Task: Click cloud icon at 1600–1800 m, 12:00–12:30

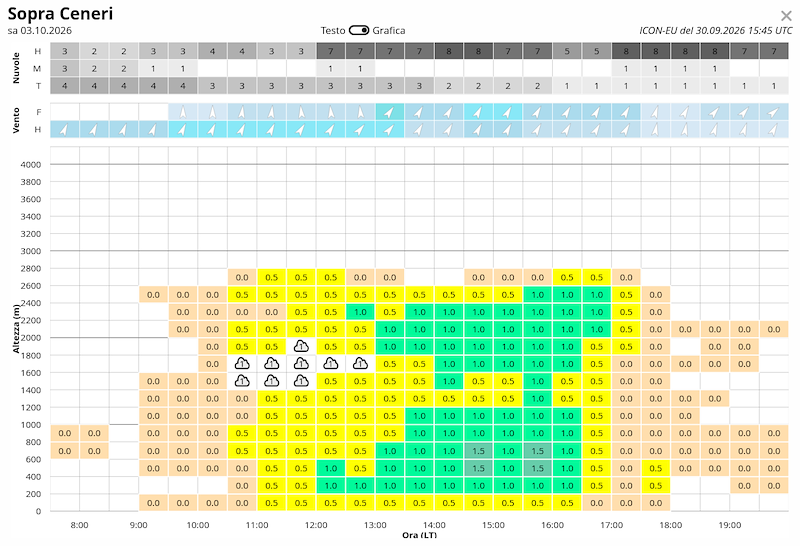Action: coord(331,364)
